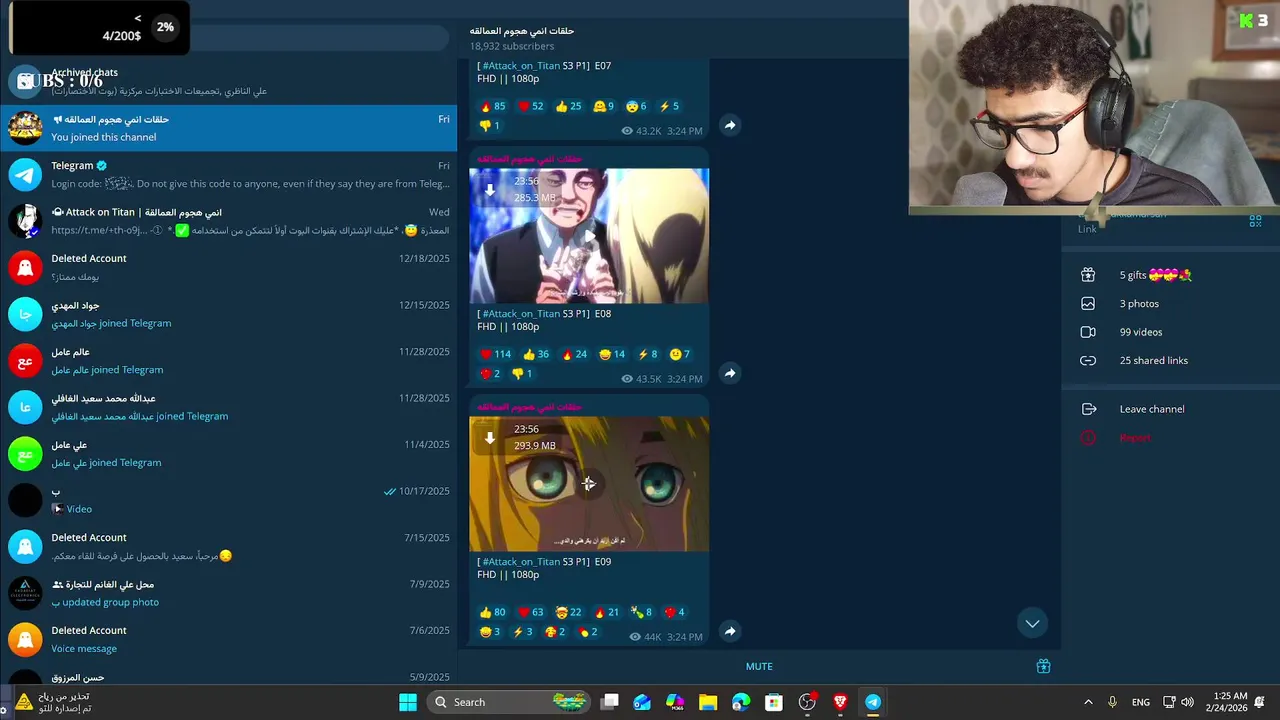Open the #Attack_on_Titan hashtag on E07
This screenshot has width=1280, height=720.
click(x=521, y=66)
